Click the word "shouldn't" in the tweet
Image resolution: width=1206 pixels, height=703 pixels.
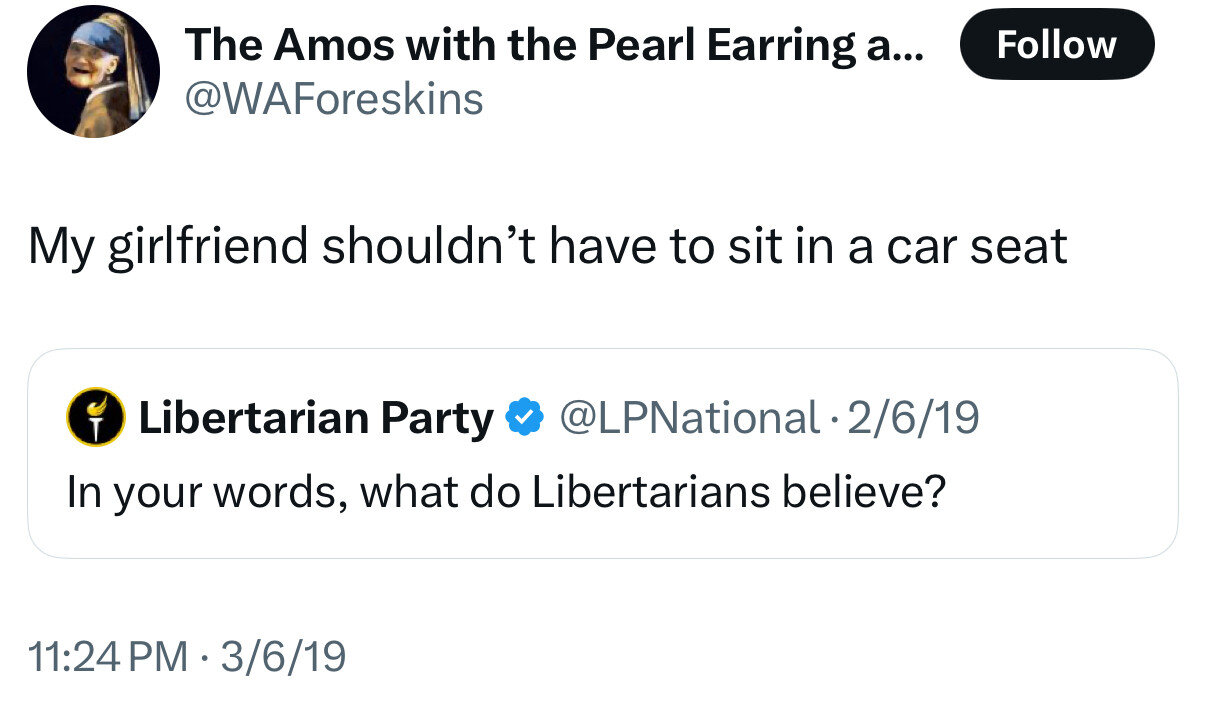tap(429, 246)
